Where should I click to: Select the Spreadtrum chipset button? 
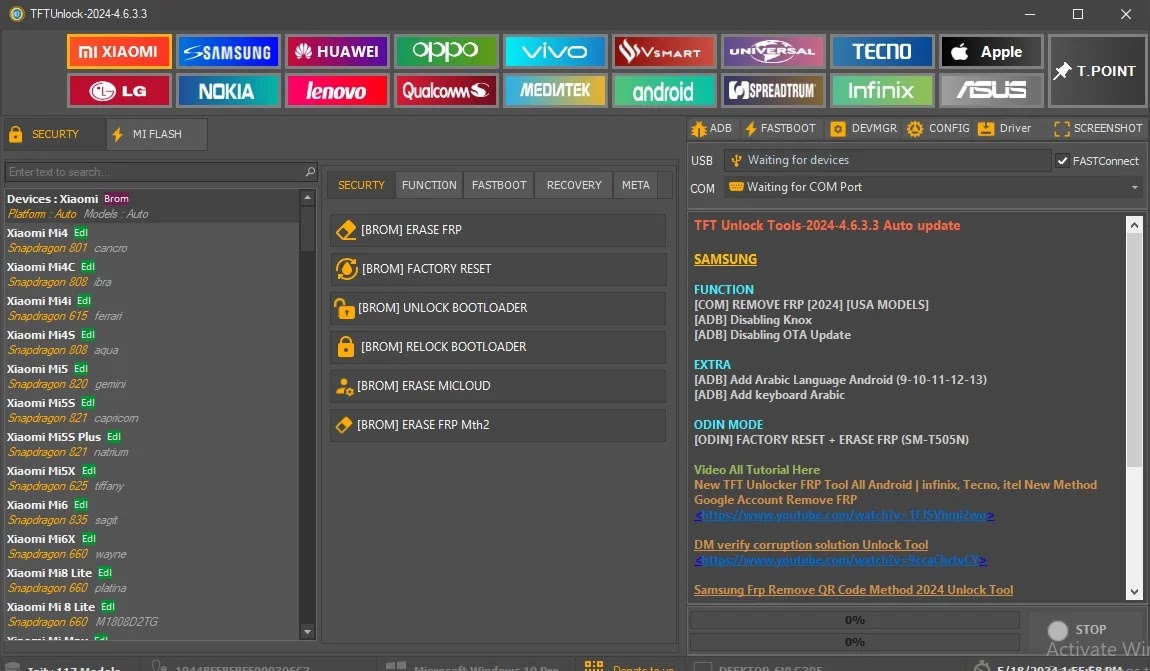click(x=773, y=91)
